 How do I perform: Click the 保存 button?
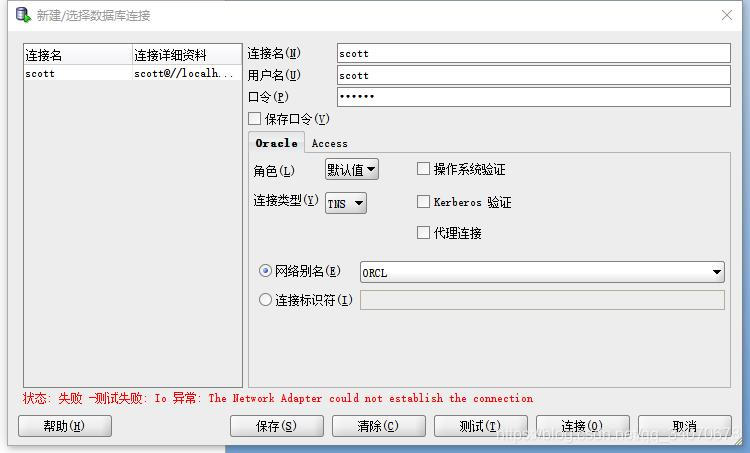(276, 426)
